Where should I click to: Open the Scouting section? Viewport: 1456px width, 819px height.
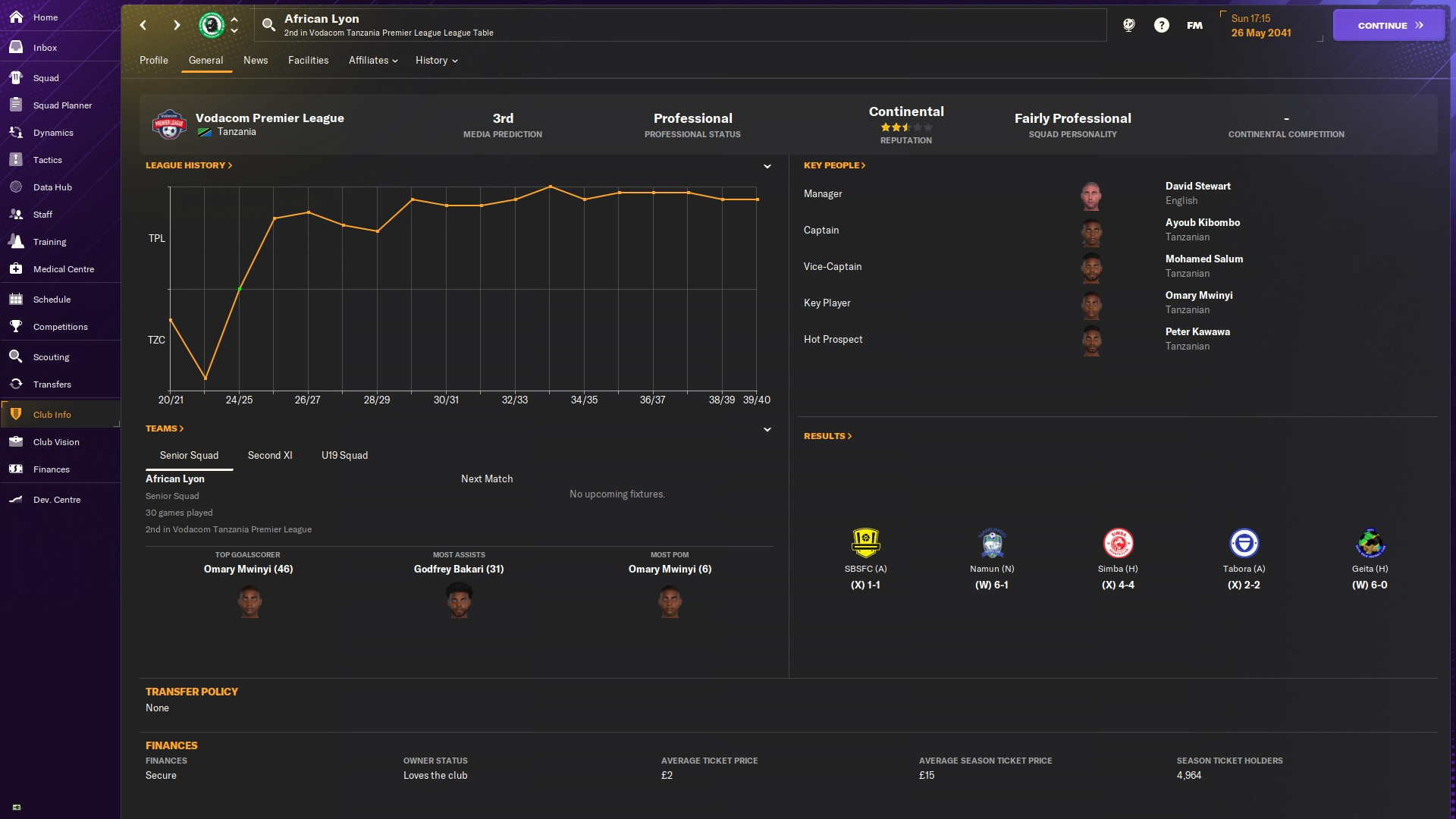tap(51, 357)
